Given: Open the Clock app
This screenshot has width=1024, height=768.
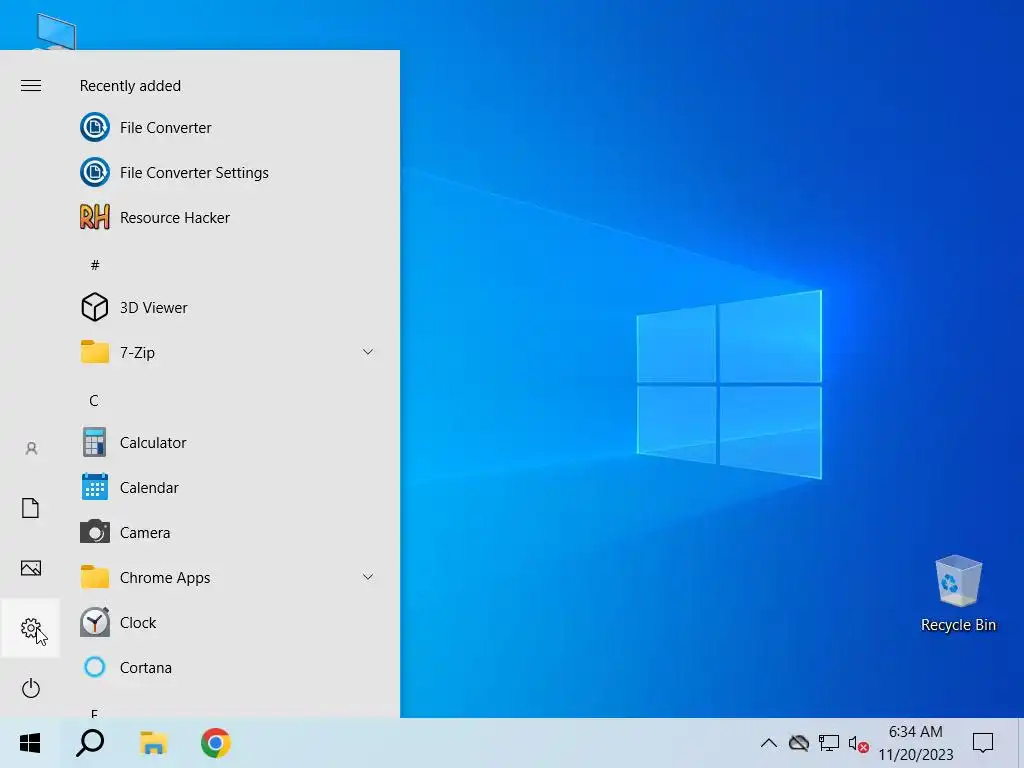Looking at the screenshot, I should [x=227, y=623].
